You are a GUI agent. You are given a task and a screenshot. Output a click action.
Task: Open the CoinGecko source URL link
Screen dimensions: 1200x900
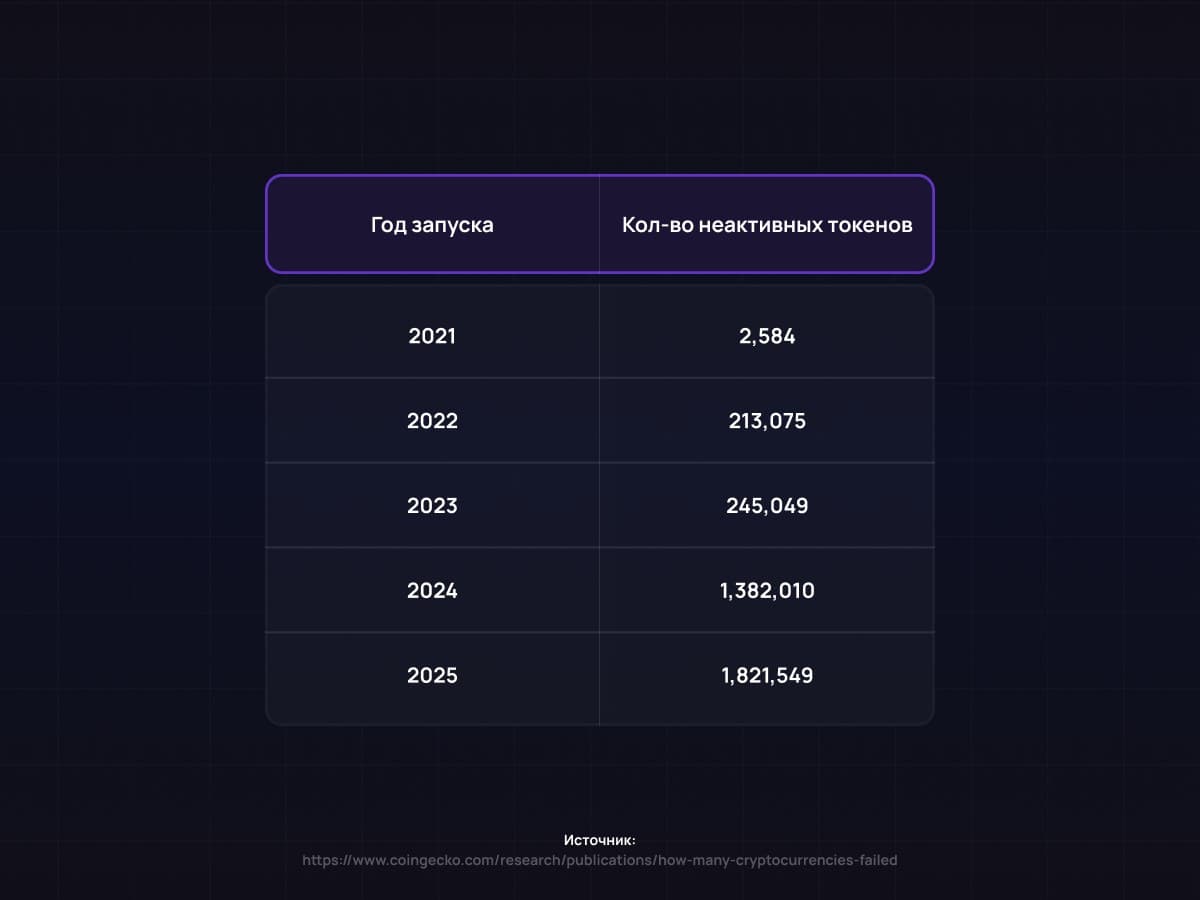click(x=600, y=860)
